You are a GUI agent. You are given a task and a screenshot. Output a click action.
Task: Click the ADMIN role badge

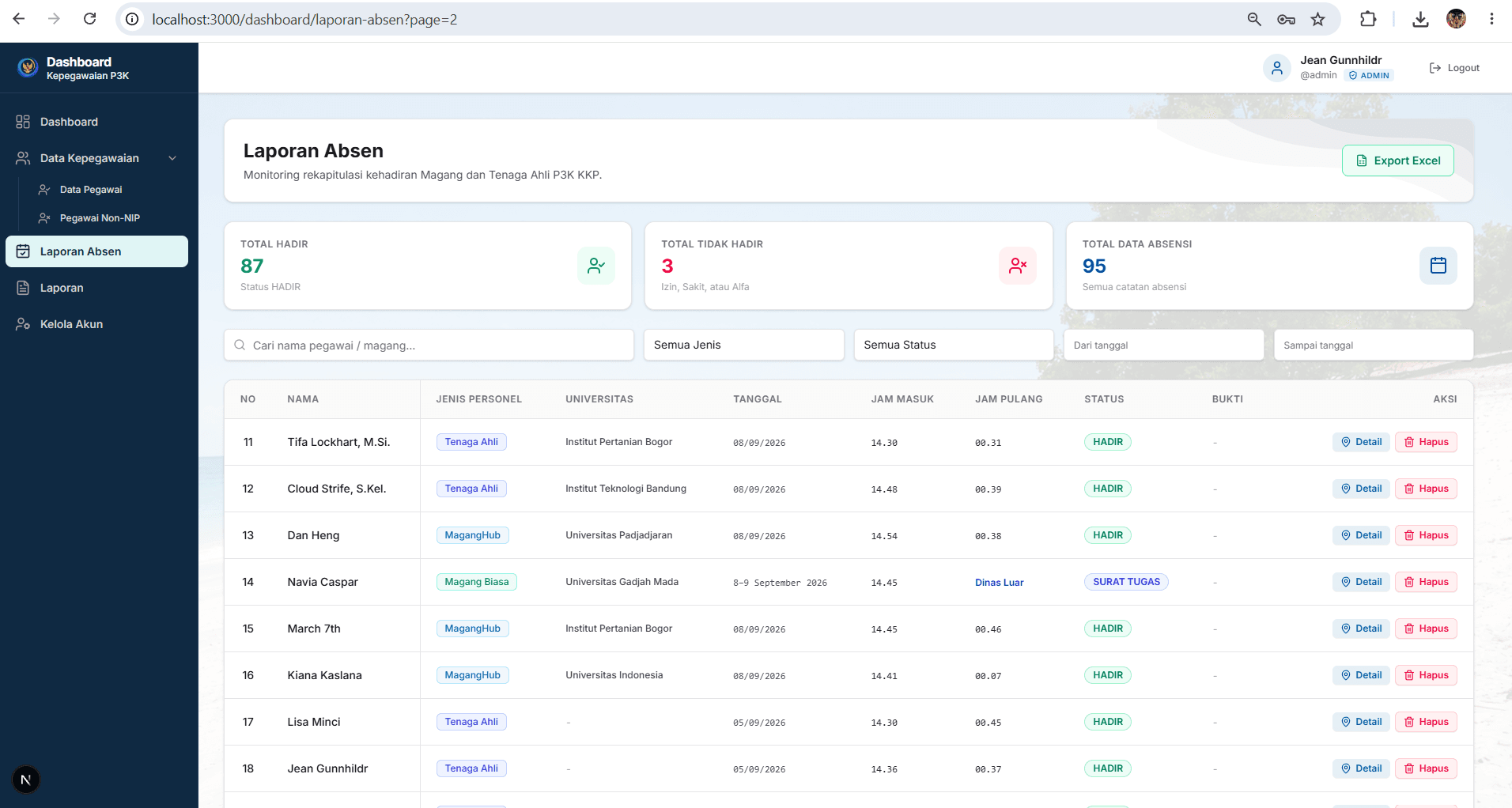(x=1369, y=76)
